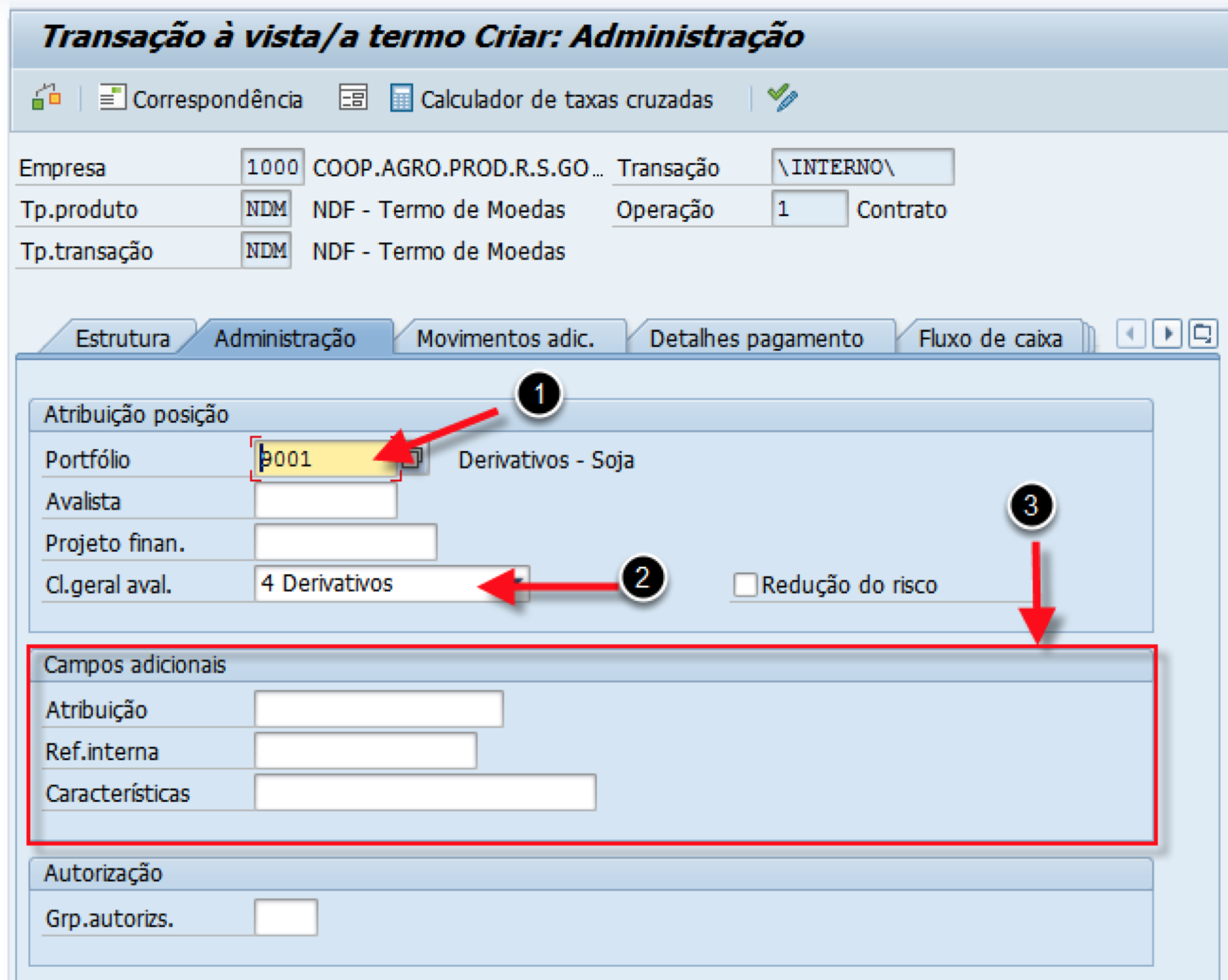This screenshot has width=1228, height=980.
Task: Click the Projeto finan. input field
Action: (x=345, y=542)
